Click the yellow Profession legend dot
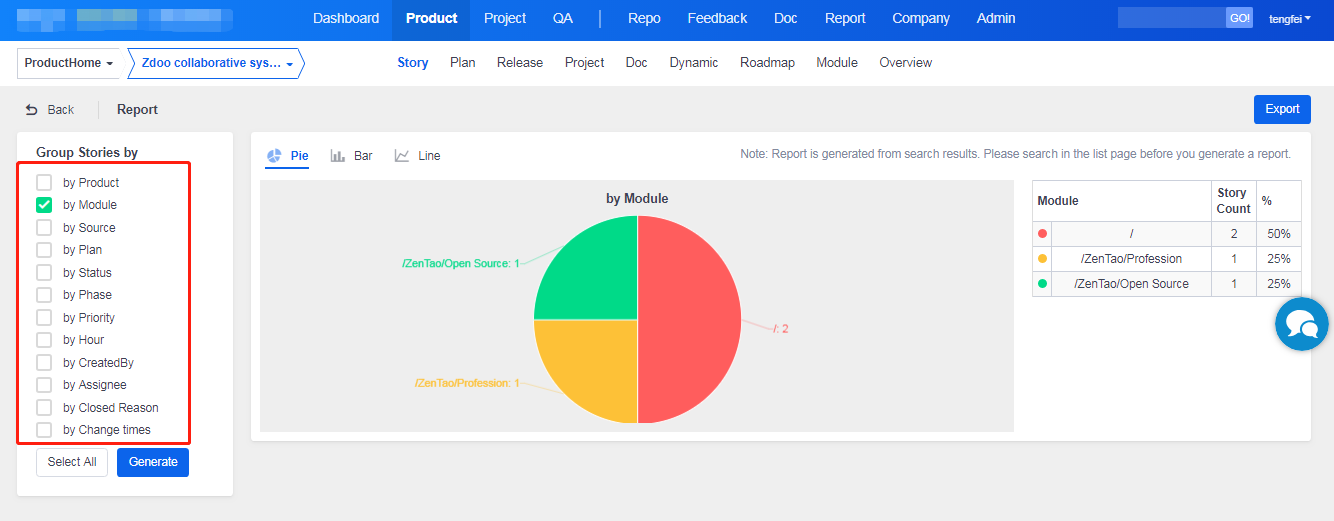The height and width of the screenshot is (521, 1334). (1042, 259)
